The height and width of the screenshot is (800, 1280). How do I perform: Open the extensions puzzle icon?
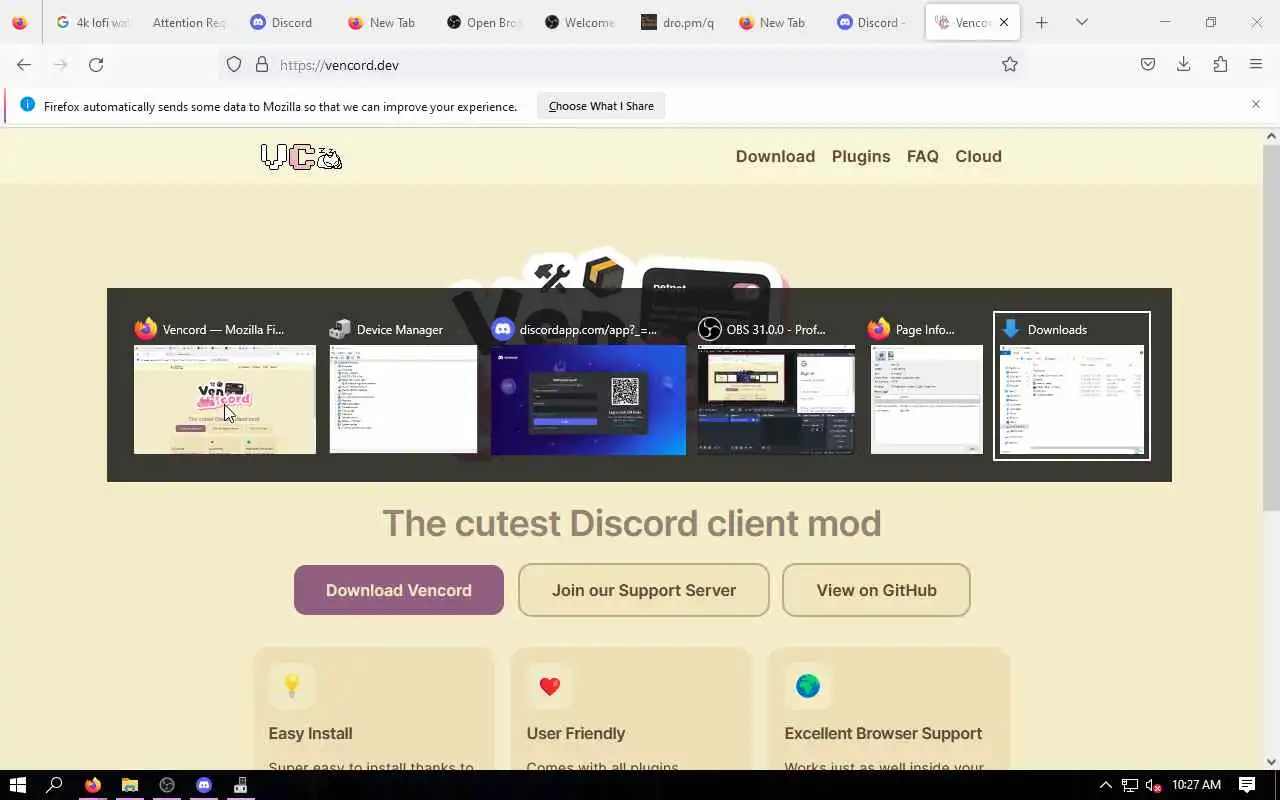[x=1220, y=65]
